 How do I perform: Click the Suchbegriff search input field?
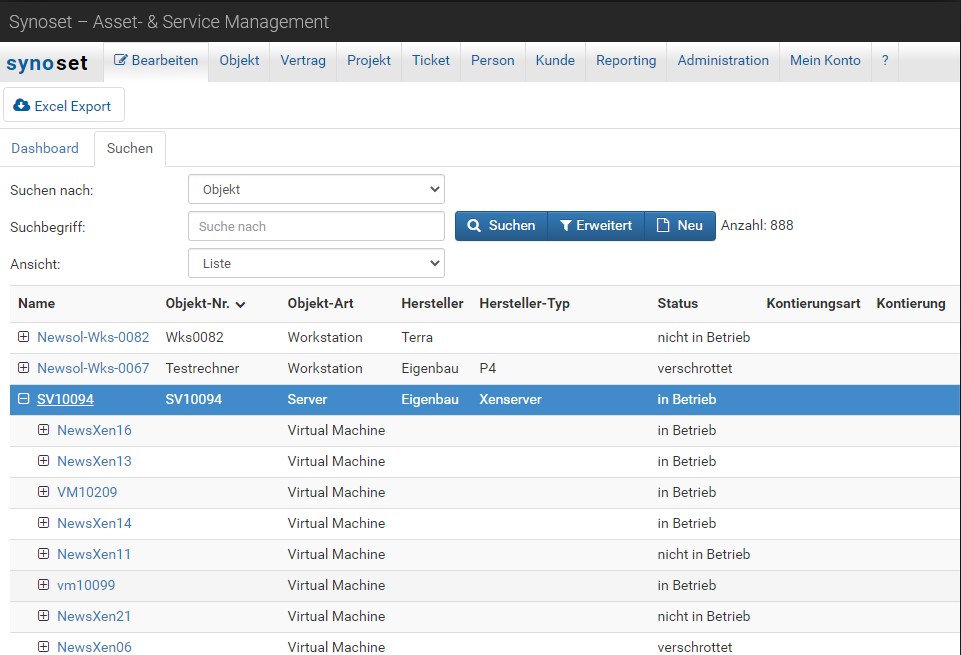[x=316, y=226]
